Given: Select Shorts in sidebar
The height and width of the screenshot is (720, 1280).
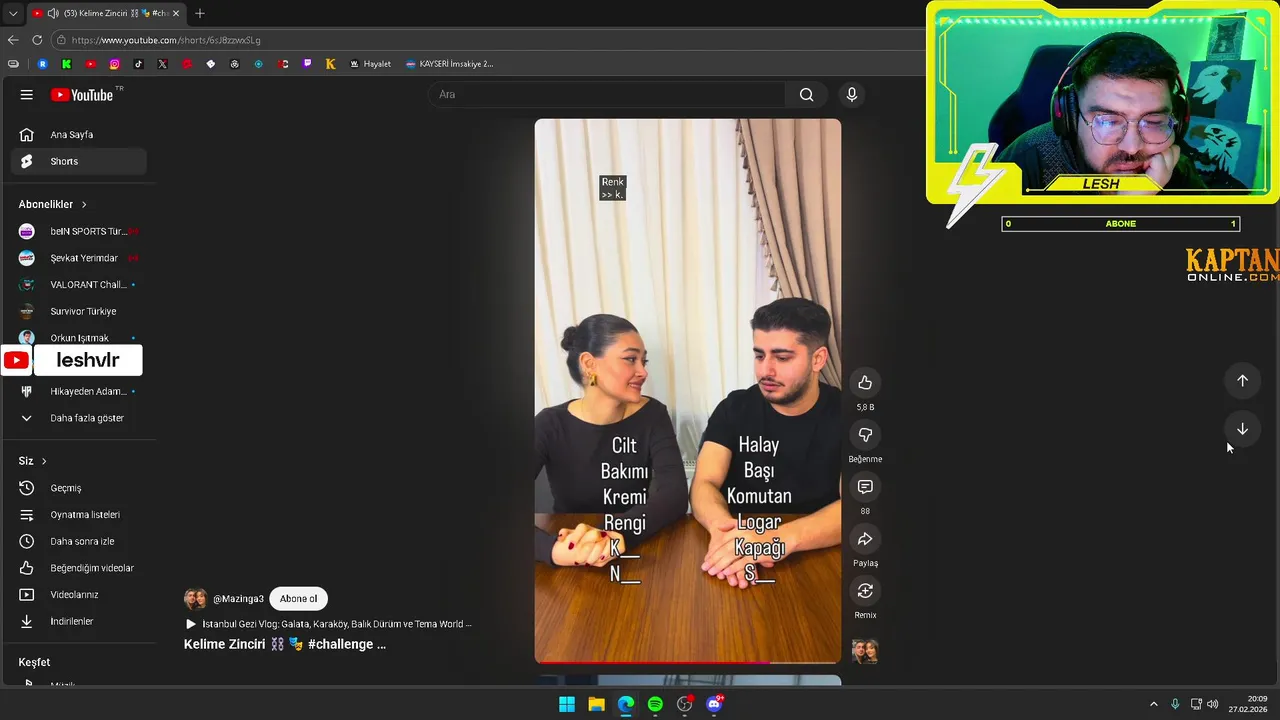Looking at the screenshot, I should pos(79,162).
